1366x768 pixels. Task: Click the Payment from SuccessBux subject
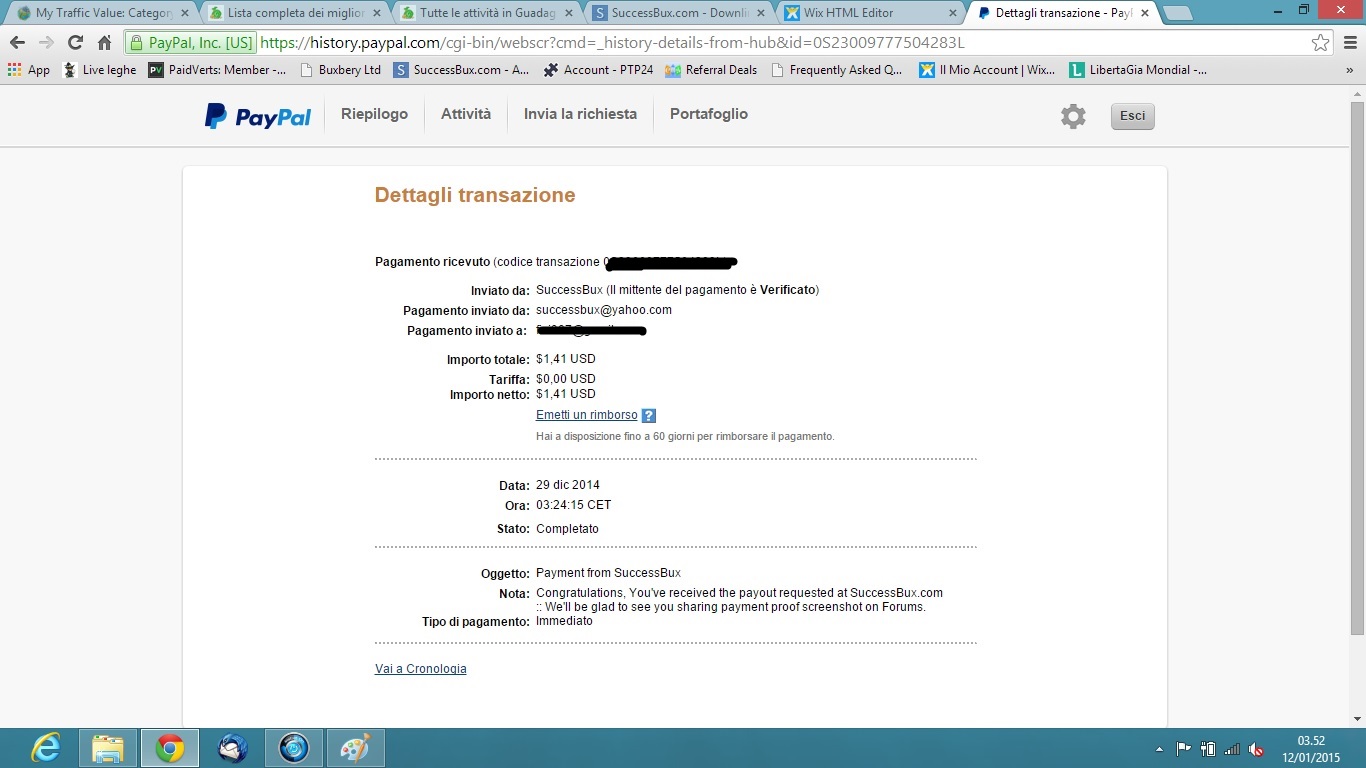point(608,573)
